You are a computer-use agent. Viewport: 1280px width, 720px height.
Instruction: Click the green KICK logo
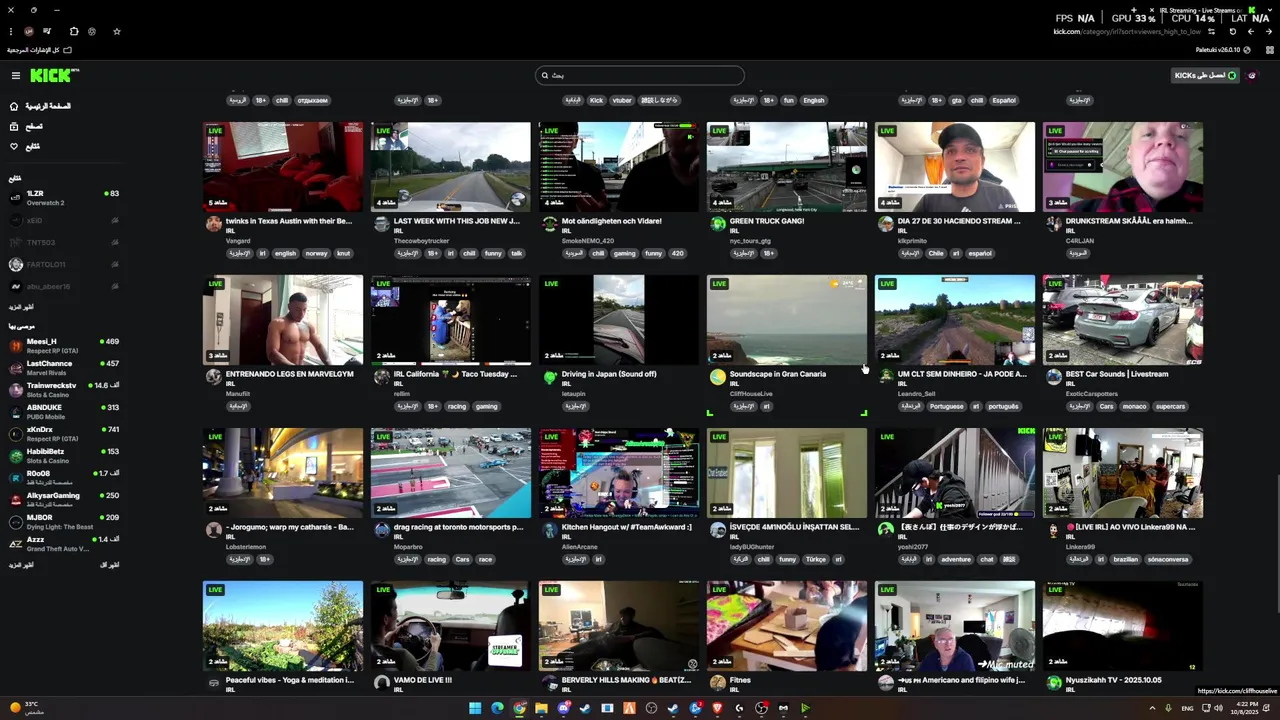click(x=51, y=75)
